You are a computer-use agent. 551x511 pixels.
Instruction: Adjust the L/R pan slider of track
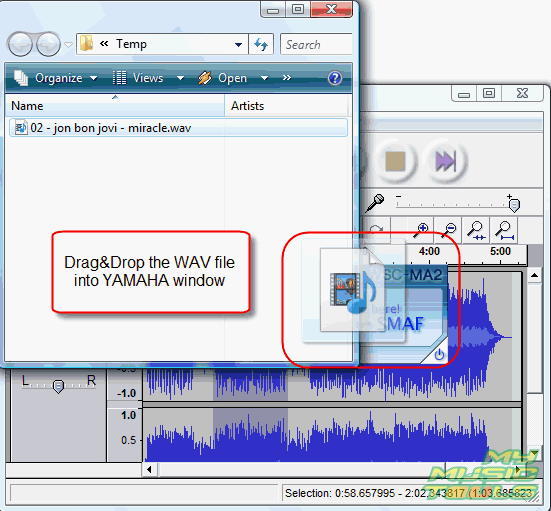tap(58, 386)
